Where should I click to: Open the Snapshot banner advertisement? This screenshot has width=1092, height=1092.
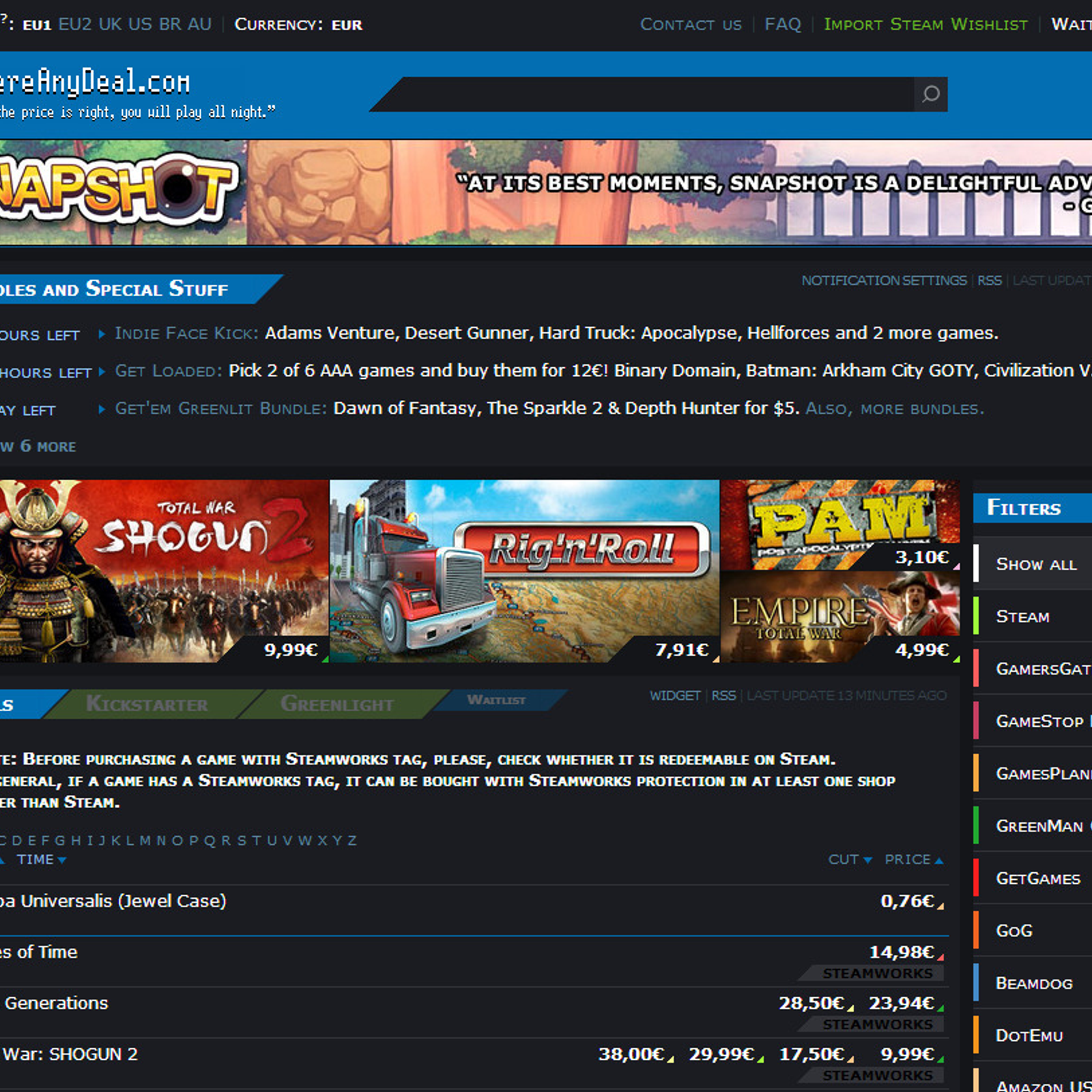[546, 192]
